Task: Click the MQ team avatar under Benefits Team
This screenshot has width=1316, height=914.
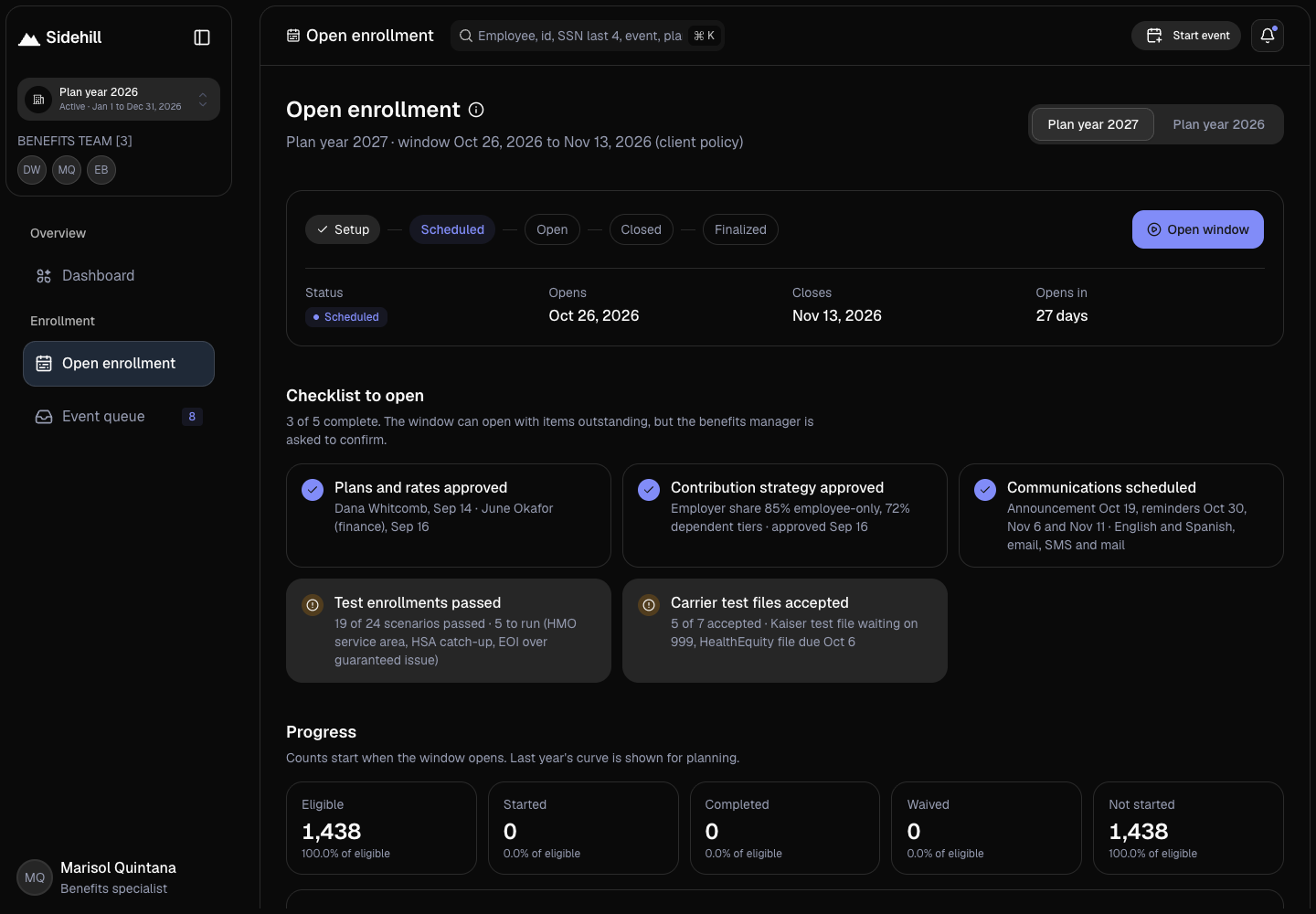Action: [x=67, y=170]
